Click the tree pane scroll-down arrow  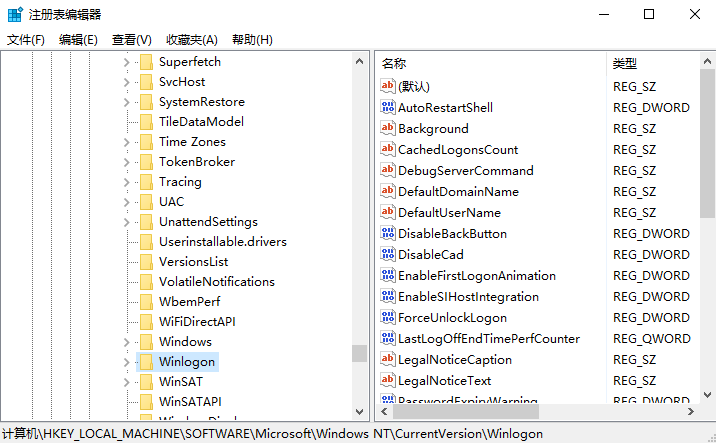(359, 412)
